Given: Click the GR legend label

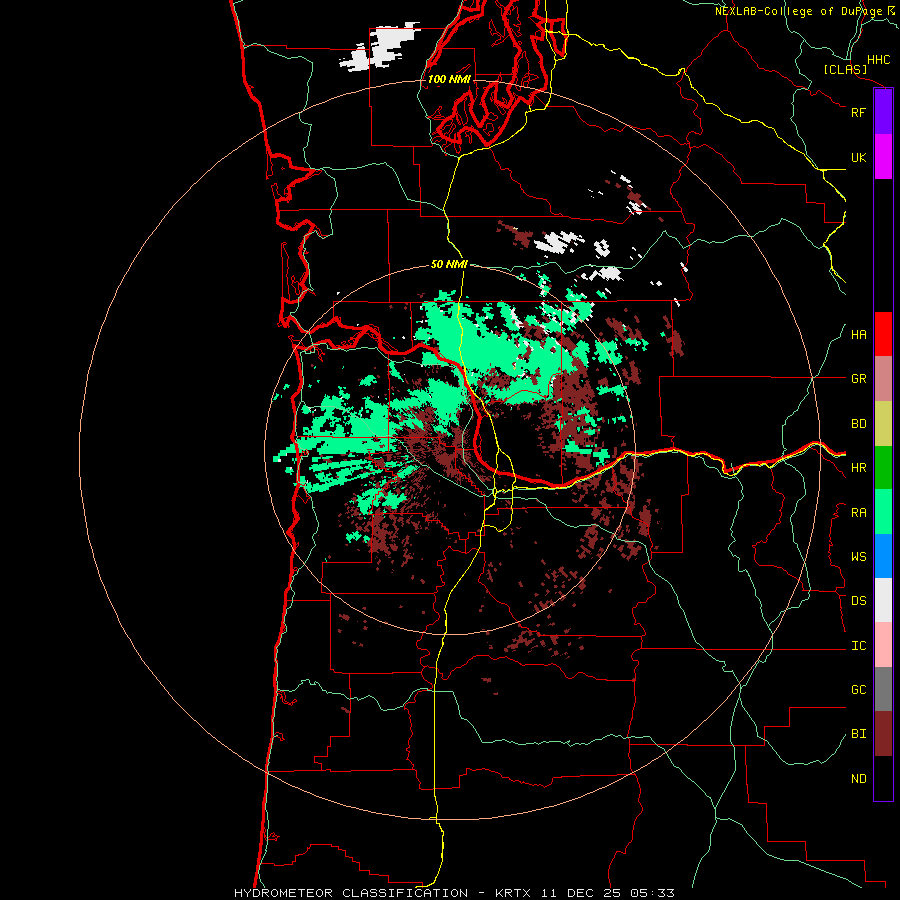Looking at the screenshot, I should pyautogui.click(x=858, y=379).
